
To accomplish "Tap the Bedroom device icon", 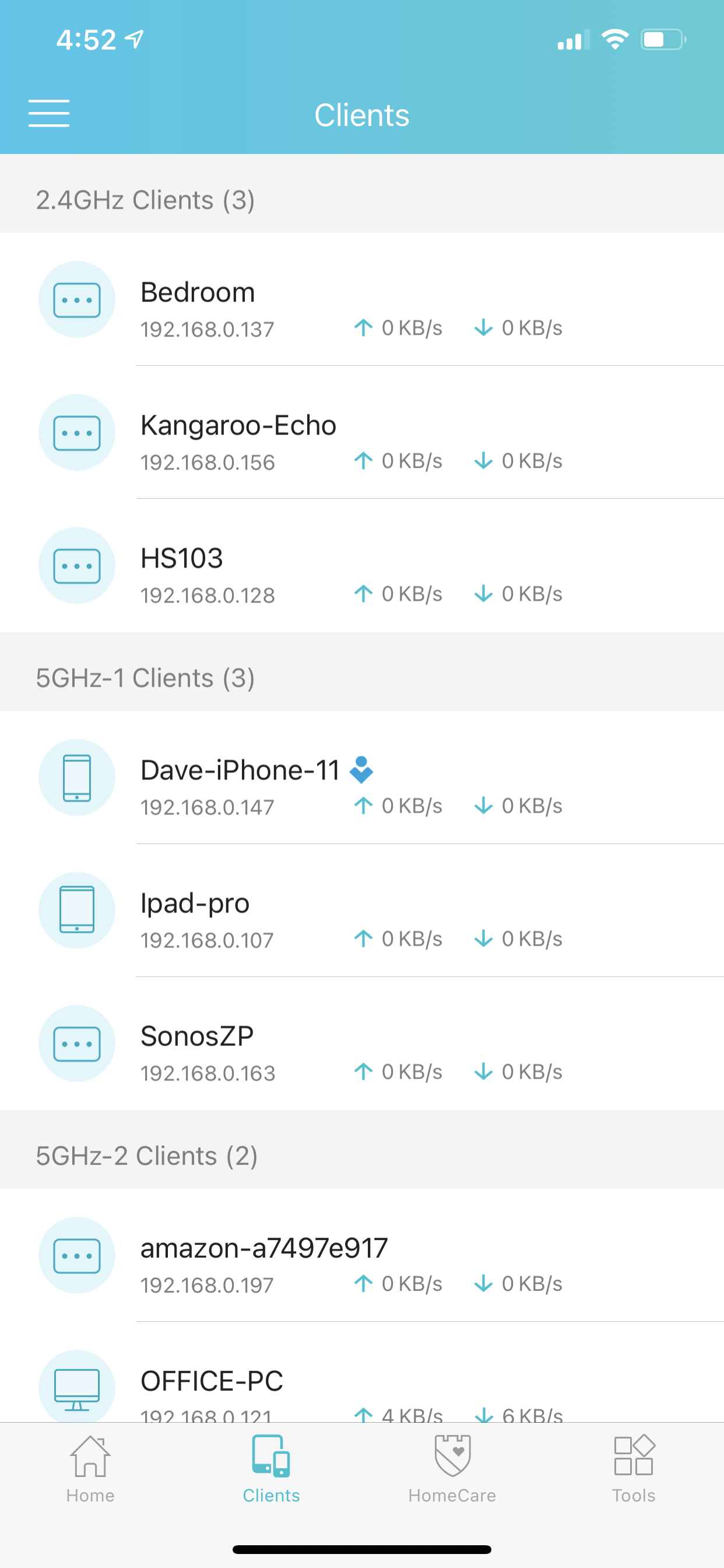I will click(77, 299).
